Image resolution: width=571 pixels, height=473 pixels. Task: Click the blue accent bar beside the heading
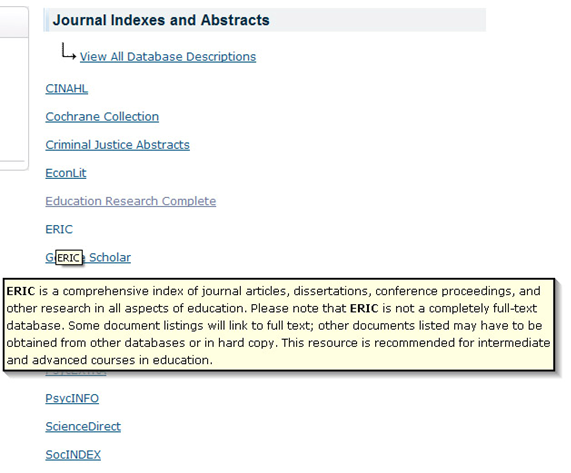pos(46,20)
